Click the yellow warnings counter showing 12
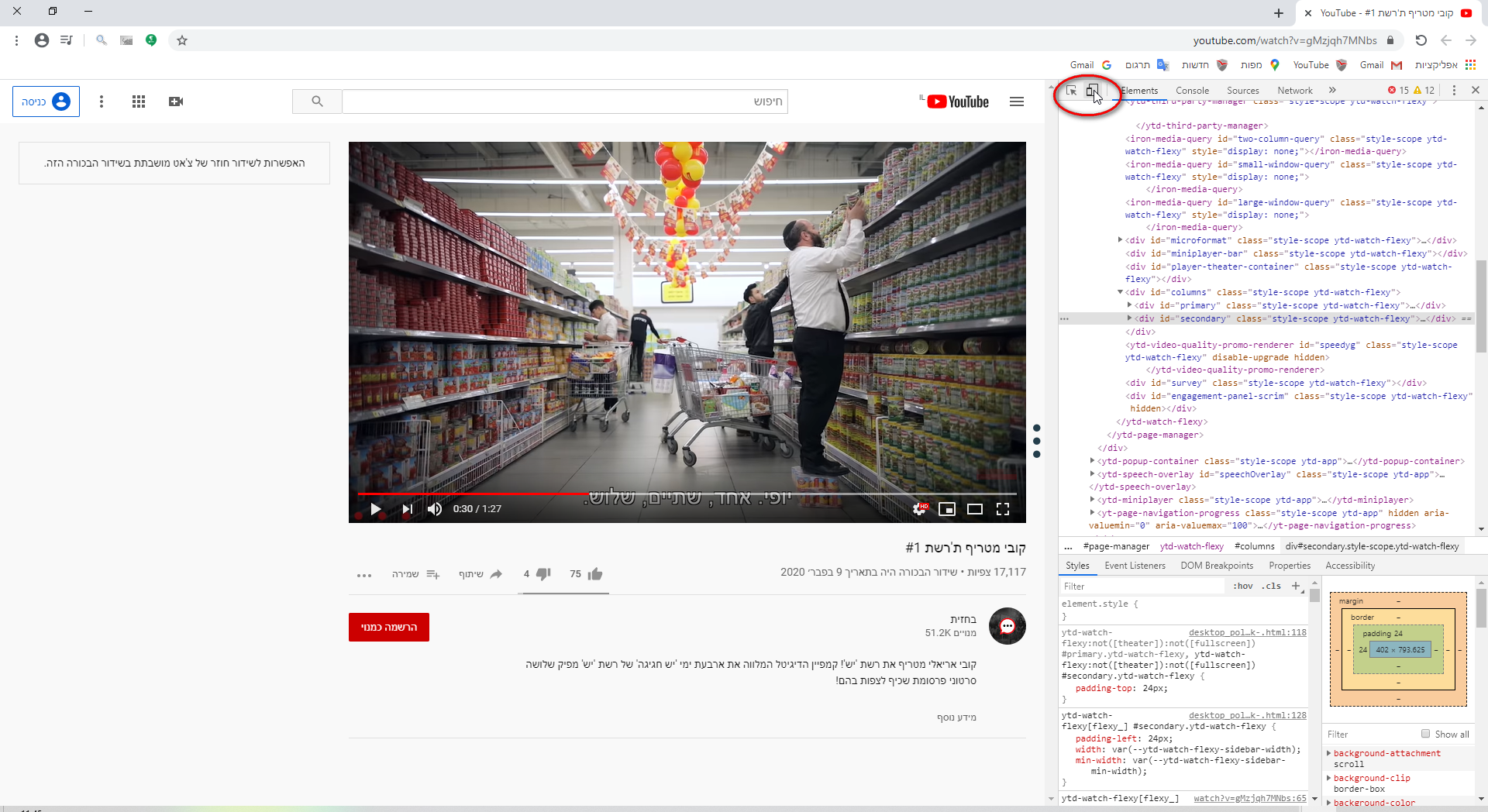The height and width of the screenshot is (812, 1488). click(x=1424, y=91)
